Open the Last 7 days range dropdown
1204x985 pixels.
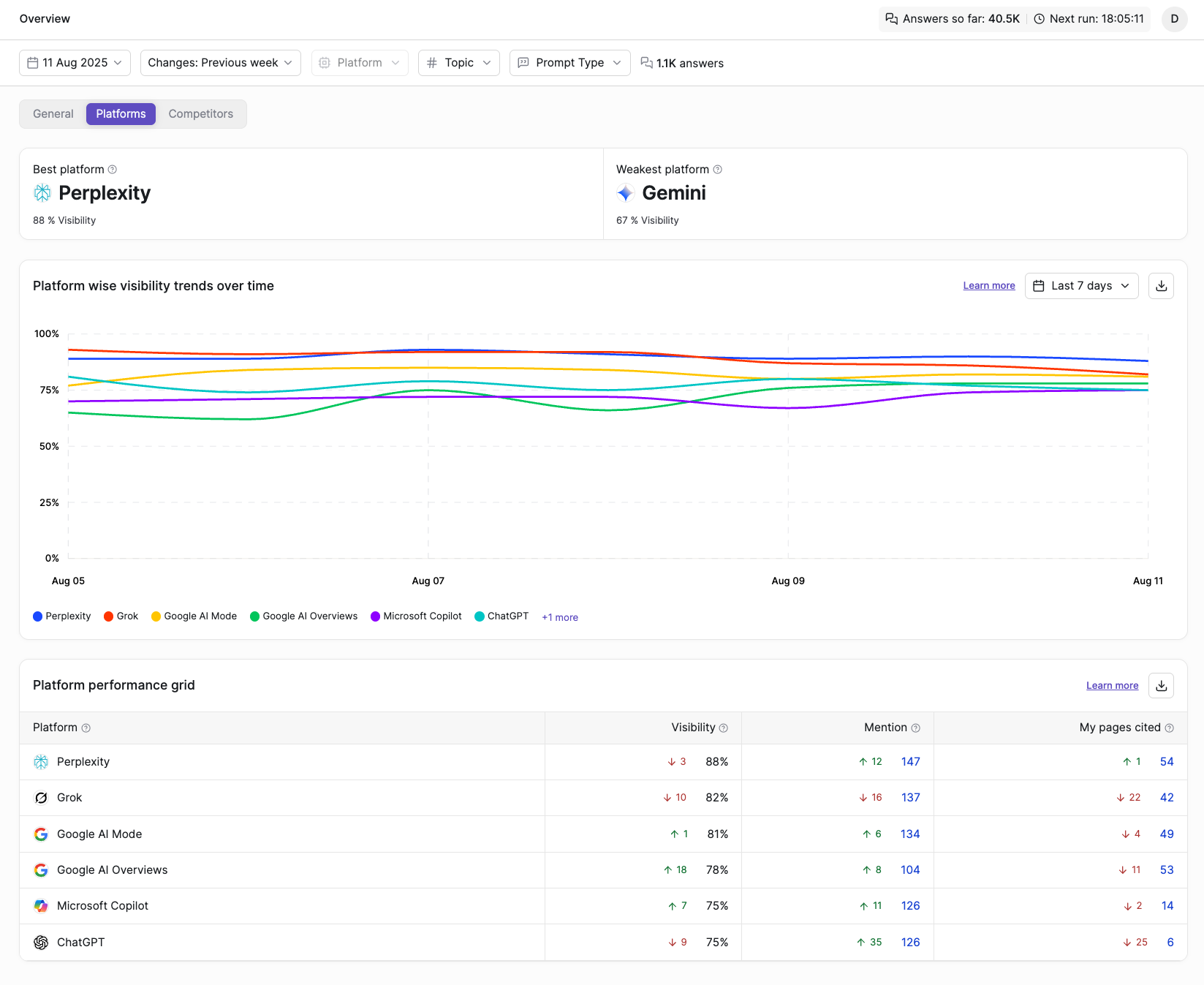(x=1082, y=286)
